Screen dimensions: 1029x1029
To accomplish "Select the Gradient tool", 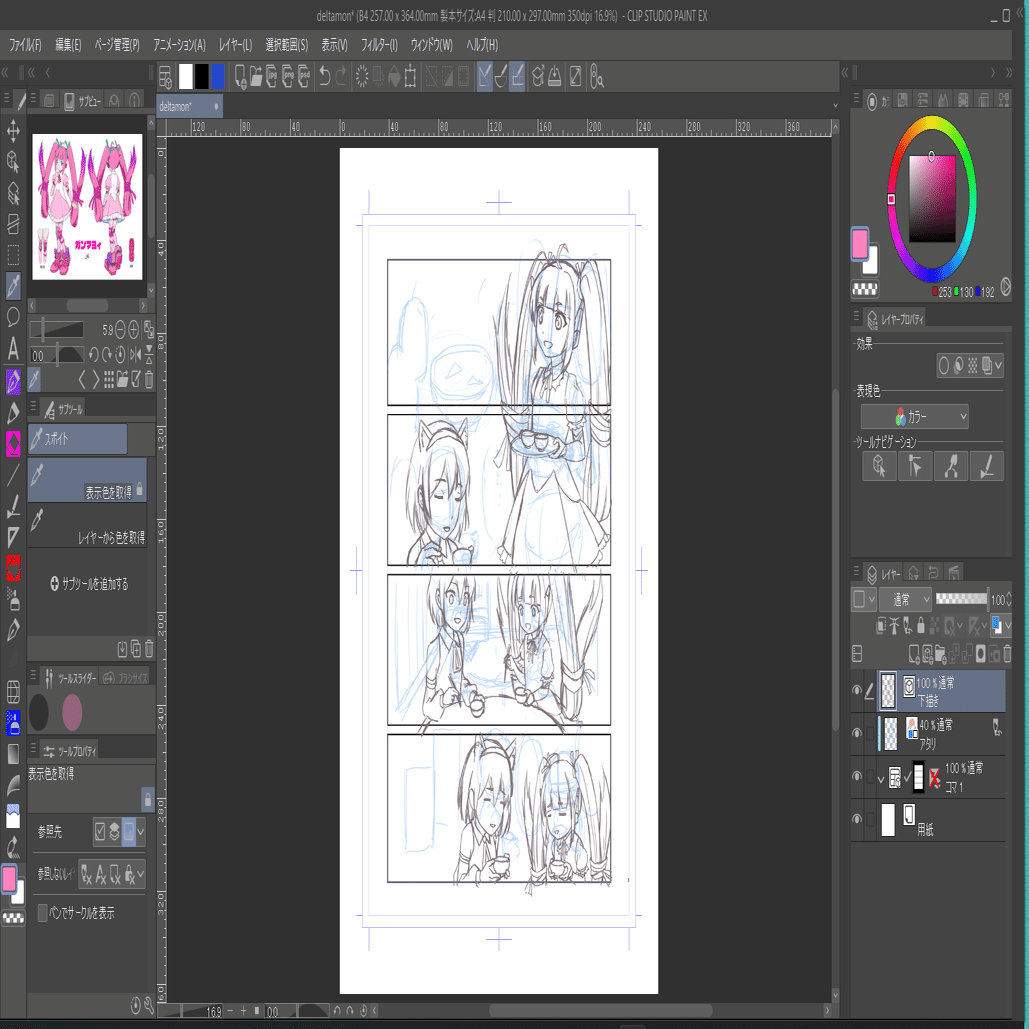I will tap(13, 754).
